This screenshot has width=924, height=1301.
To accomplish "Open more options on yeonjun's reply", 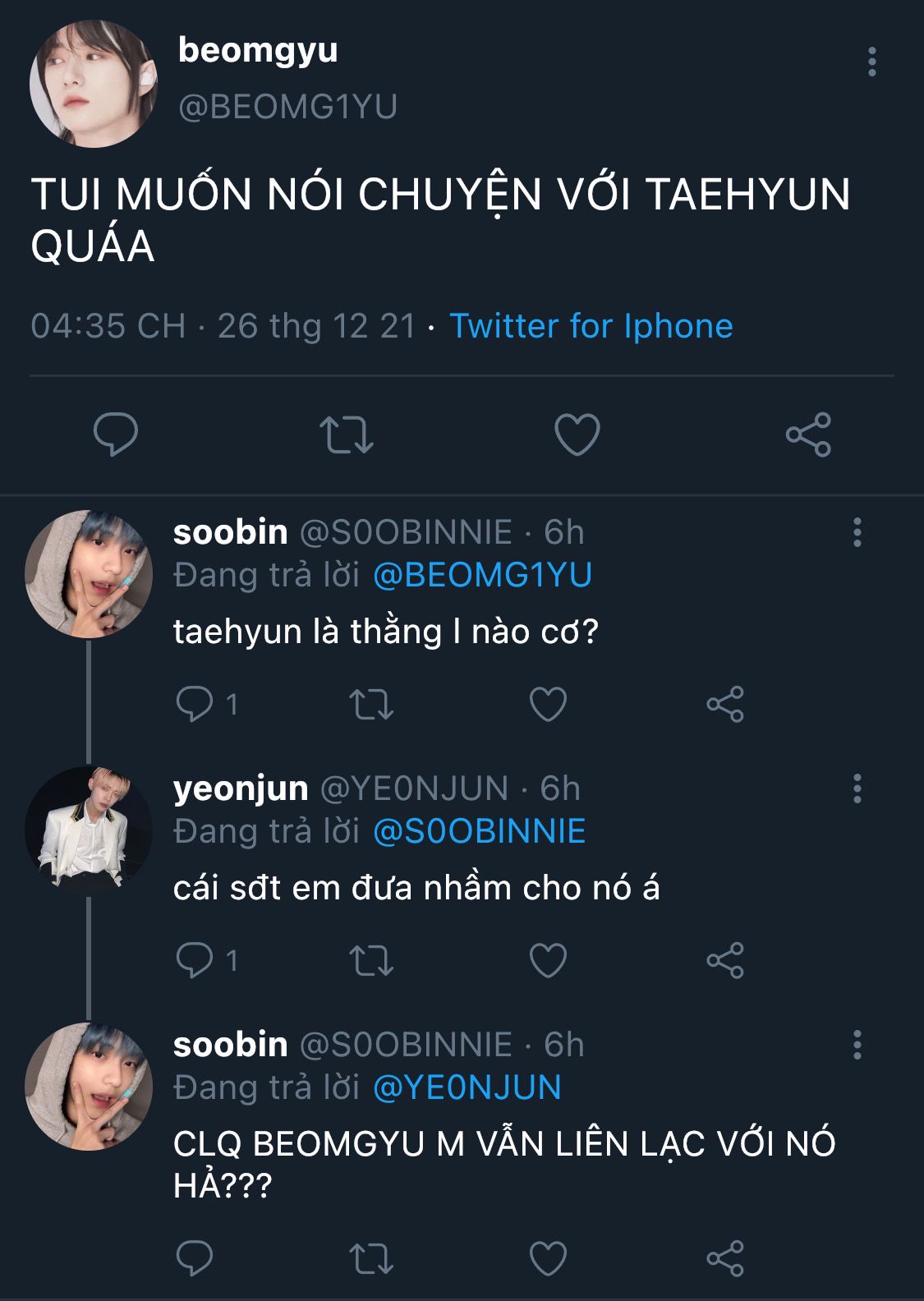I will click(x=857, y=788).
